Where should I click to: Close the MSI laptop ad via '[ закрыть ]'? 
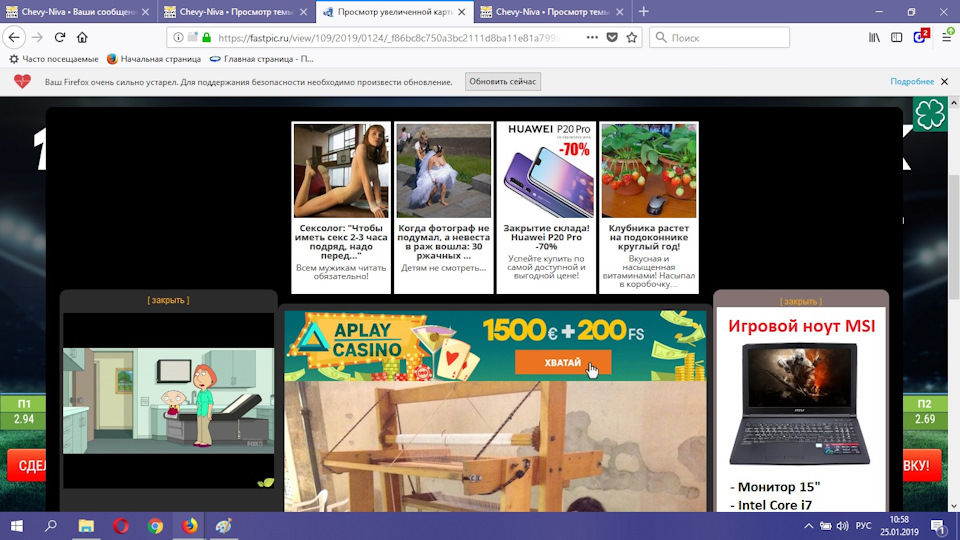pyautogui.click(x=801, y=301)
